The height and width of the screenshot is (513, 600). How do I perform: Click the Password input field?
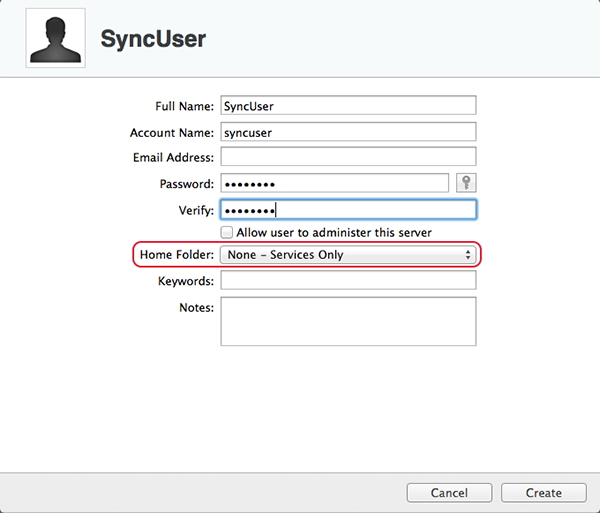[x=334, y=183]
